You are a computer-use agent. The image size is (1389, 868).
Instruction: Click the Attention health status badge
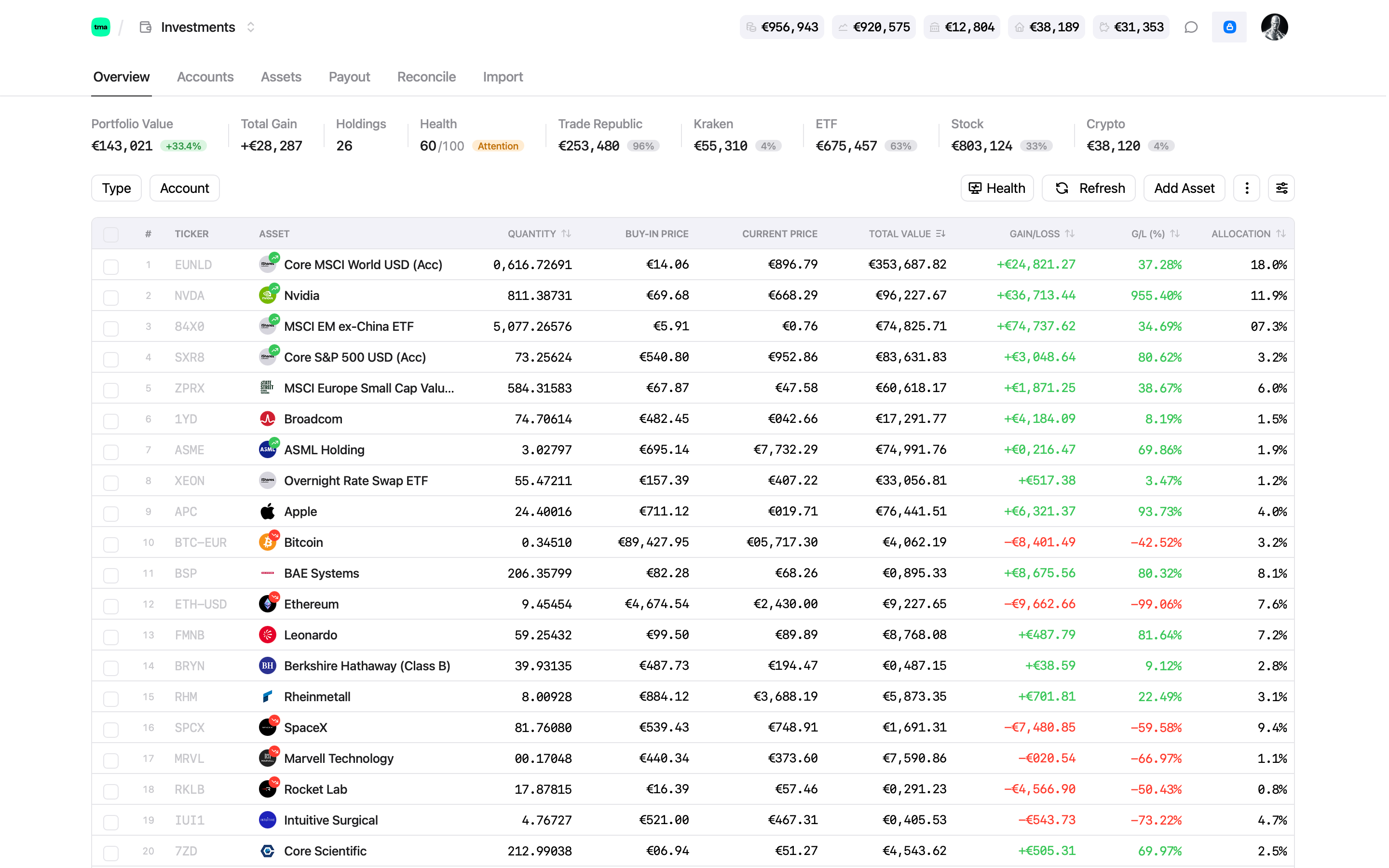(498, 147)
